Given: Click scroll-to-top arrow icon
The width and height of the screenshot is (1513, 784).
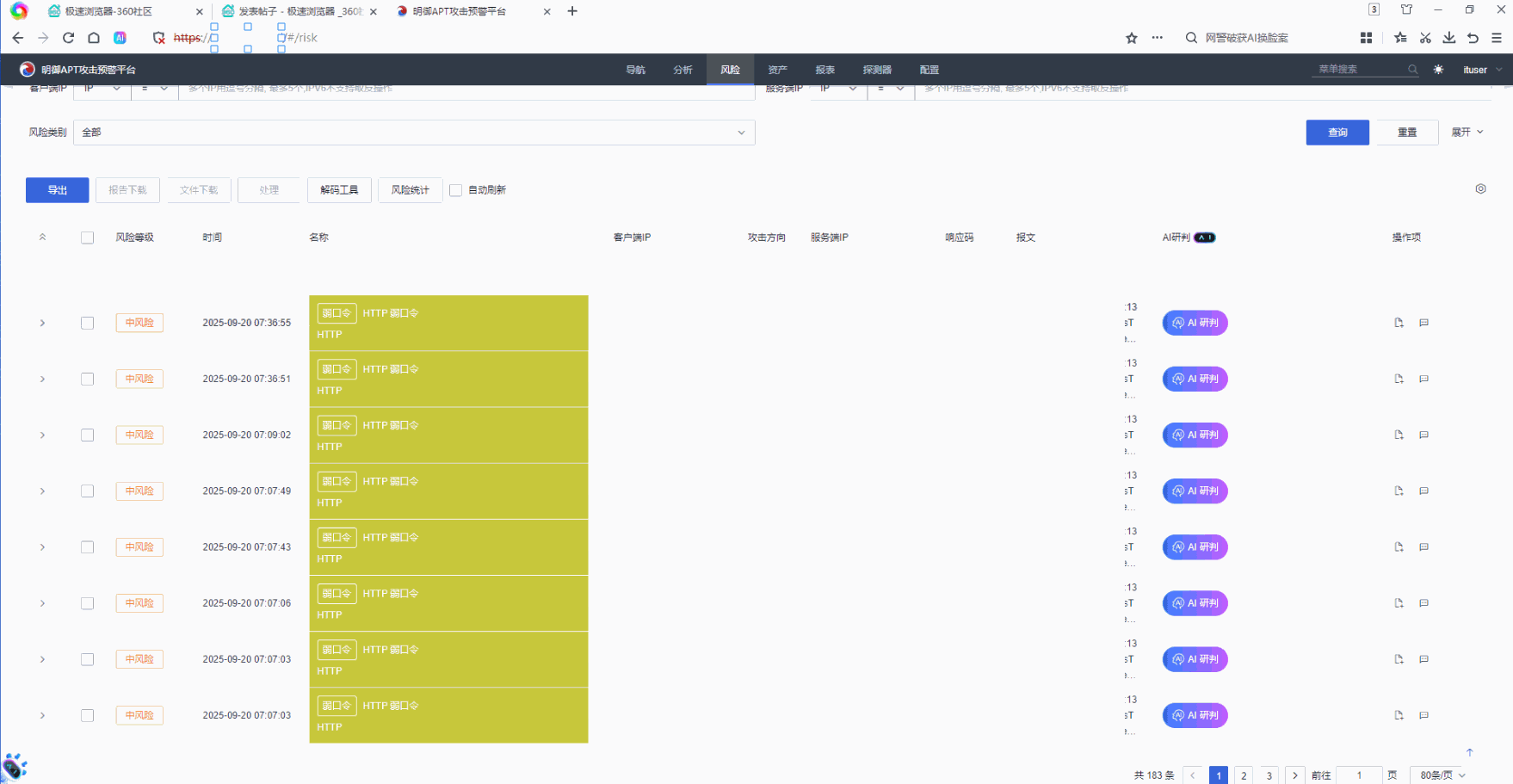Looking at the screenshot, I should [1469, 752].
